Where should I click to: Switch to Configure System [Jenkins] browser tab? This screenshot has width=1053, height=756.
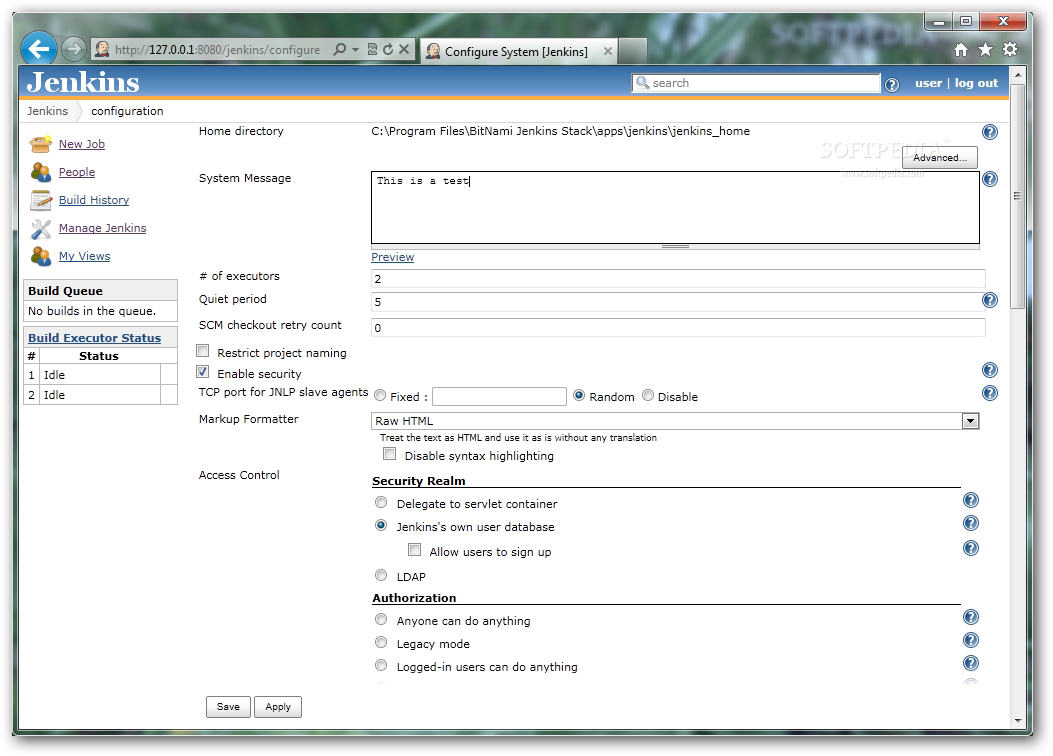516,52
